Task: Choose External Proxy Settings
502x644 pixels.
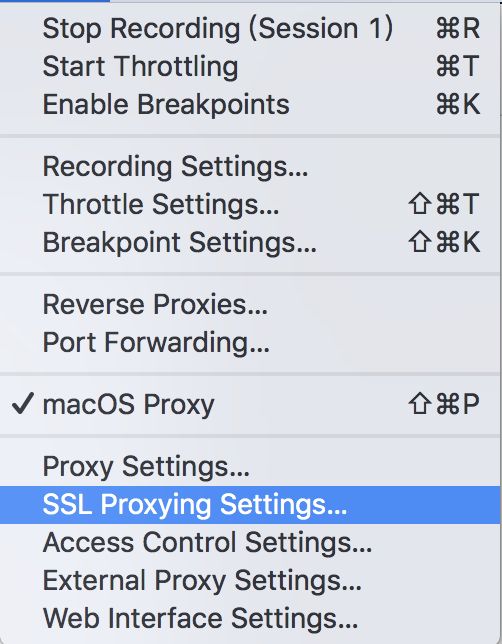Action: (250, 580)
